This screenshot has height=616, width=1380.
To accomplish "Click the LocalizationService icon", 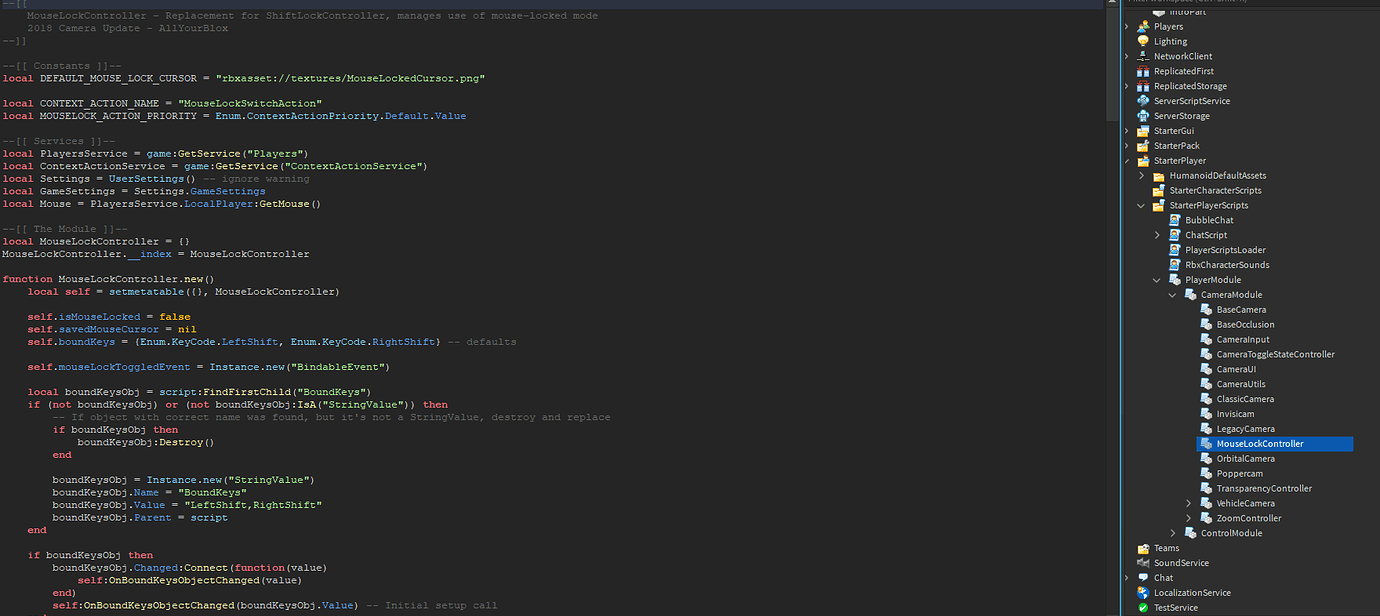I will pyautogui.click(x=1143, y=592).
